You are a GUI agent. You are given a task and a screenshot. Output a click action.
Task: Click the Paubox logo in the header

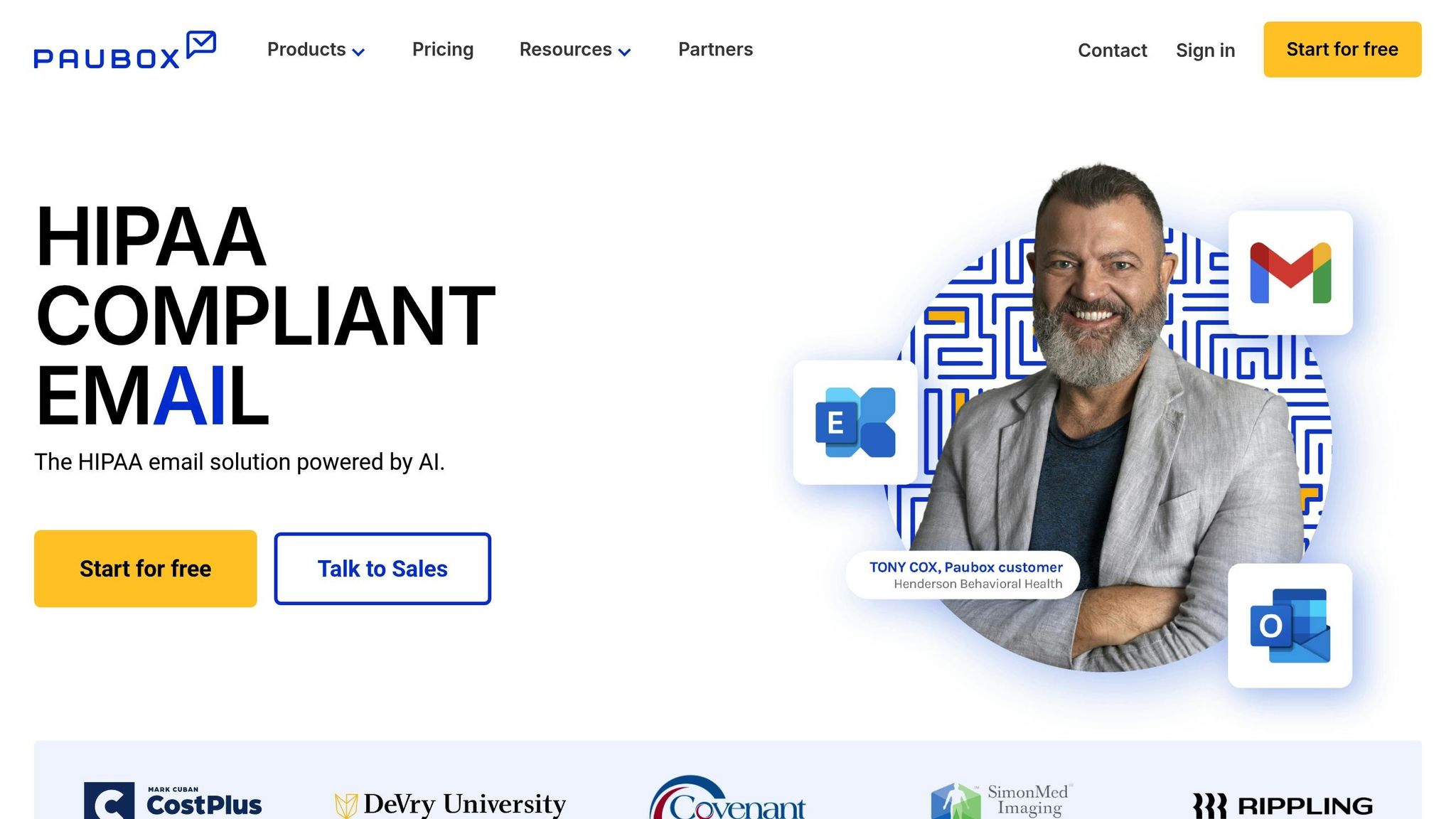(x=124, y=50)
